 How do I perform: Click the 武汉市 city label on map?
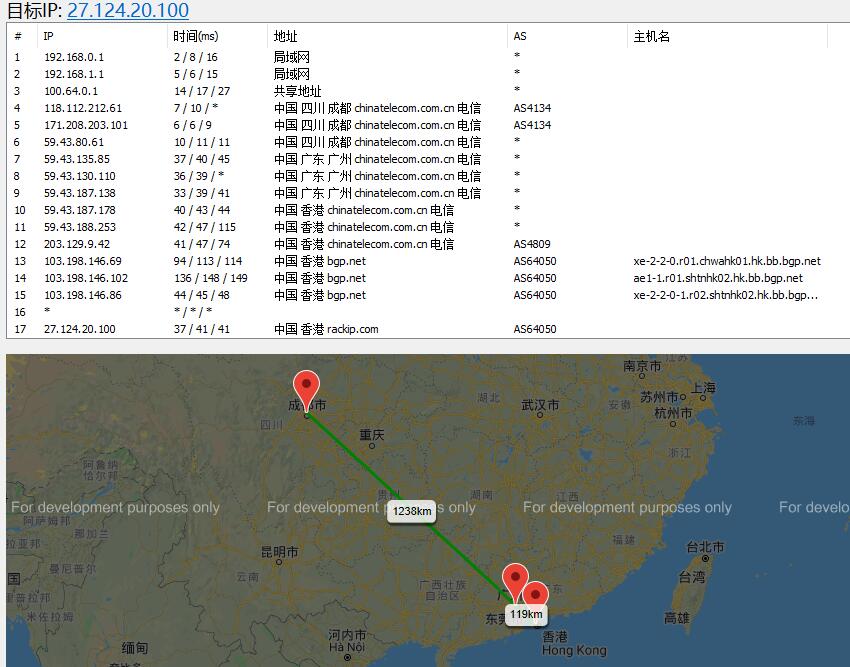coord(540,405)
